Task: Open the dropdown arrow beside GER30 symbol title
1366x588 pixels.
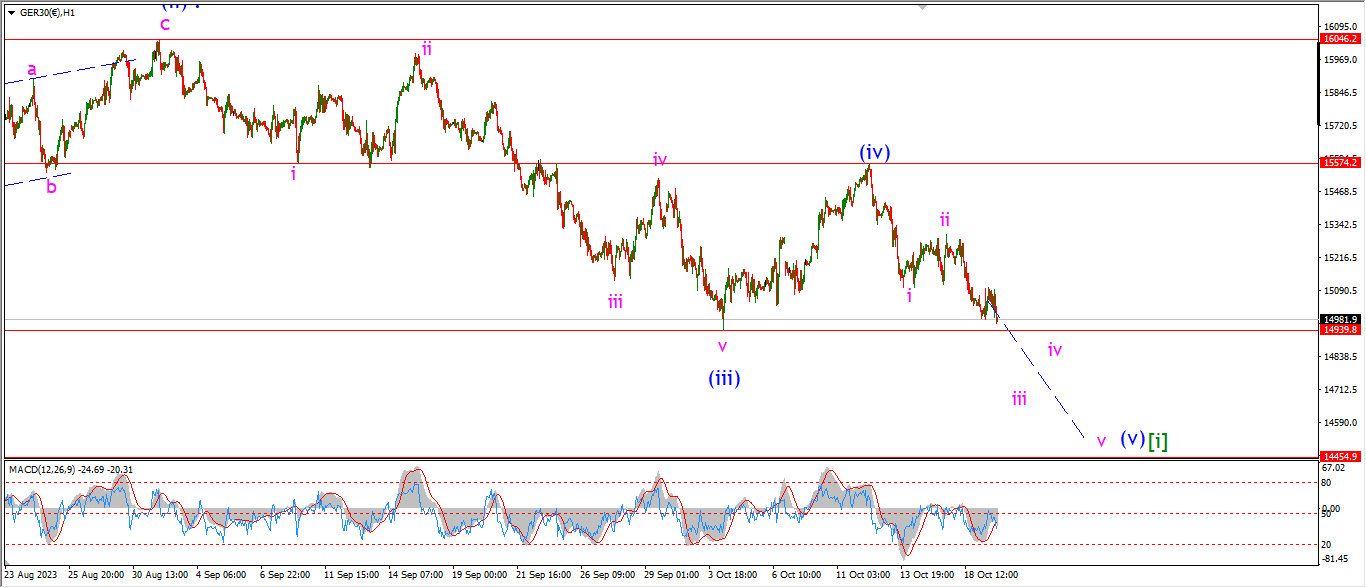Action: [x=10, y=14]
